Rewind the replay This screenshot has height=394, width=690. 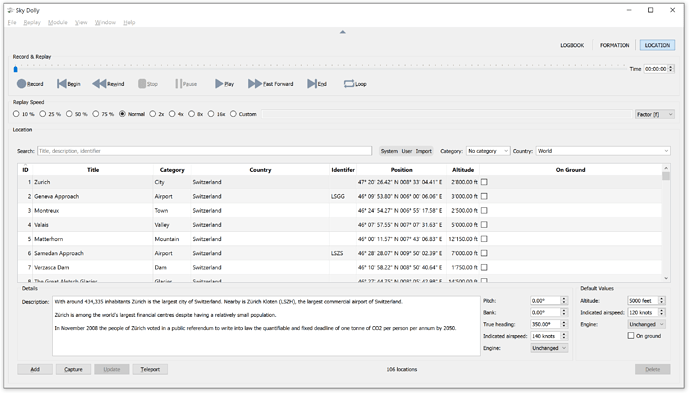[108, 84]
